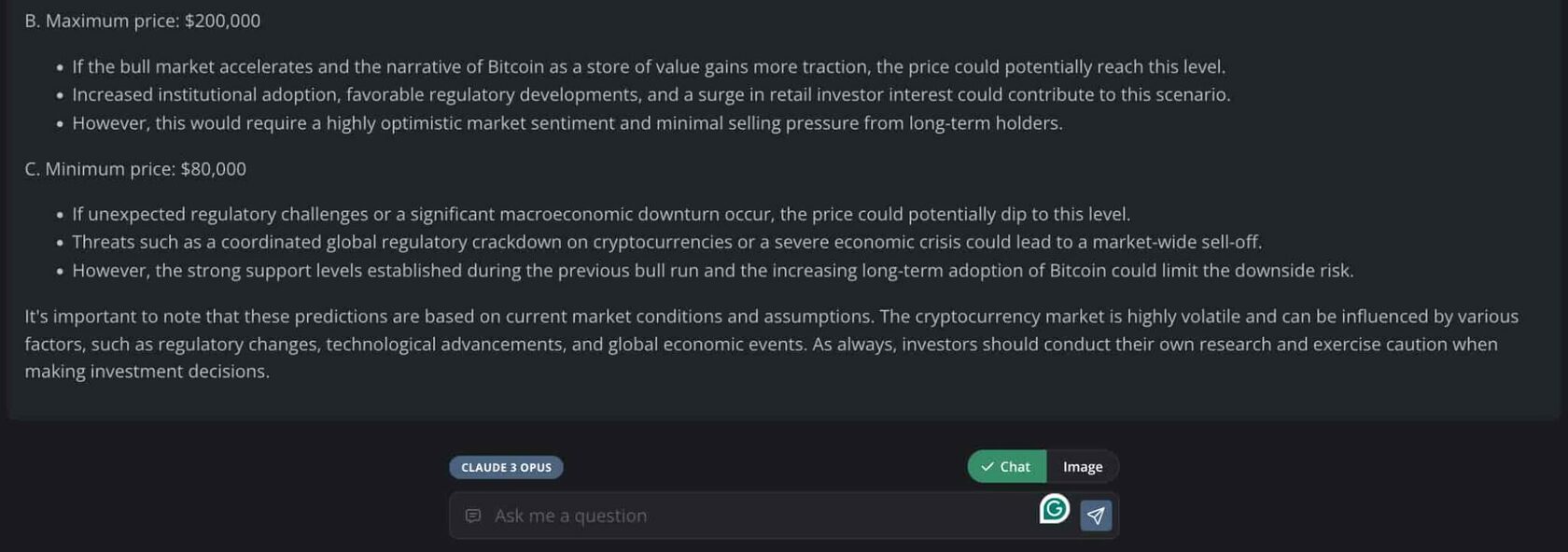The width and height of the screenshot is (1568, 552).
Task: Click the bullet on unexpected regulatory challenges
Action: [601, 215]
